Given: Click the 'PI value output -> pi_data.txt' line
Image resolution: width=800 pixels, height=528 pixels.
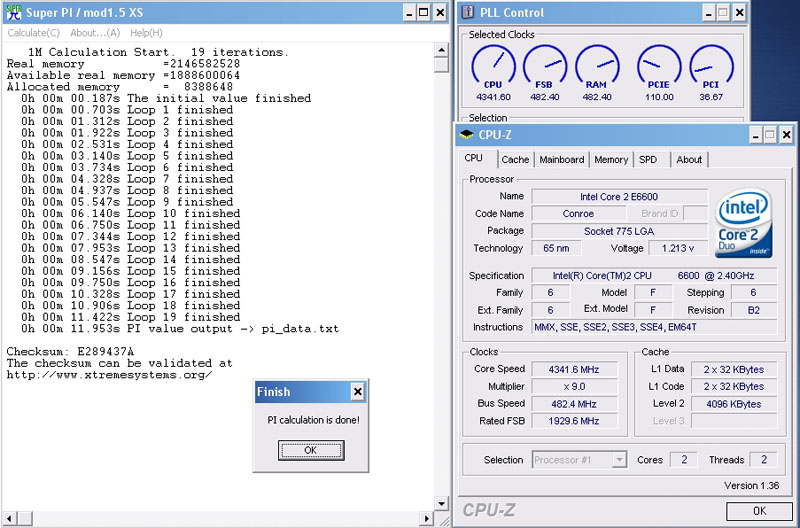Looking at the screenshot, I should pos(180,329).
